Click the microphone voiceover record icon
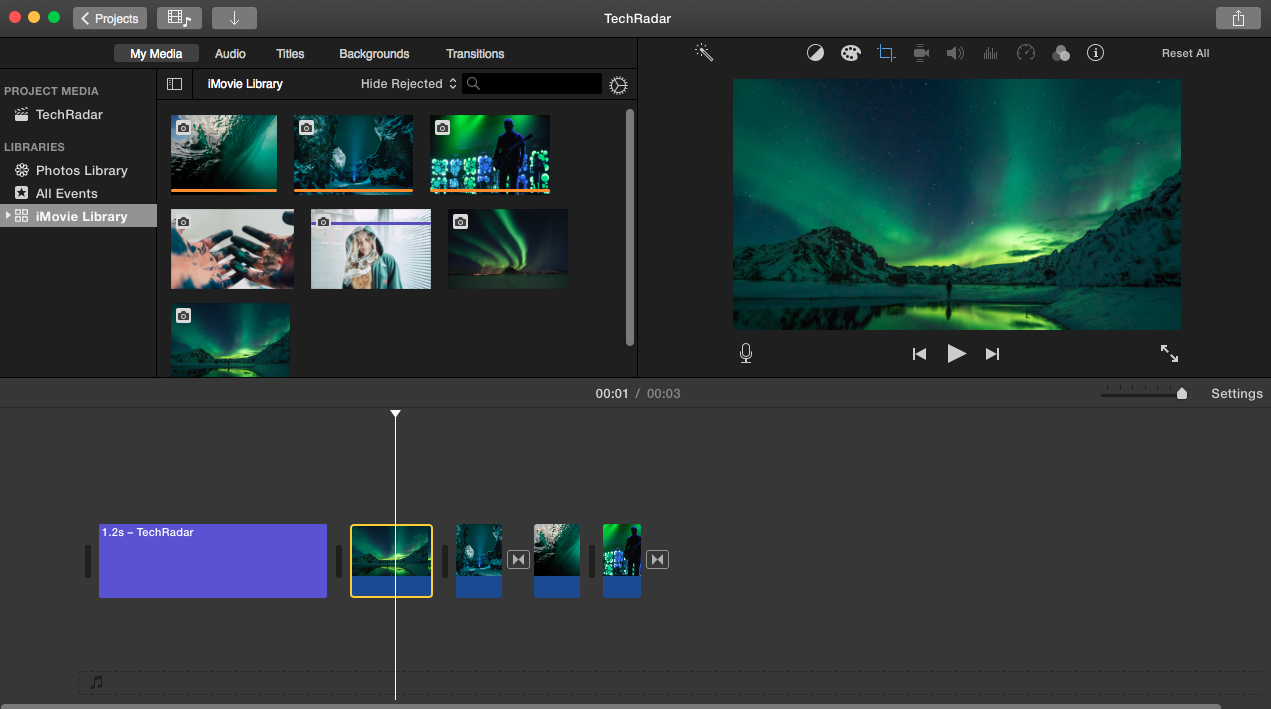The width and height of the screenshot is (1271, 709). click(x=746, y=353)
